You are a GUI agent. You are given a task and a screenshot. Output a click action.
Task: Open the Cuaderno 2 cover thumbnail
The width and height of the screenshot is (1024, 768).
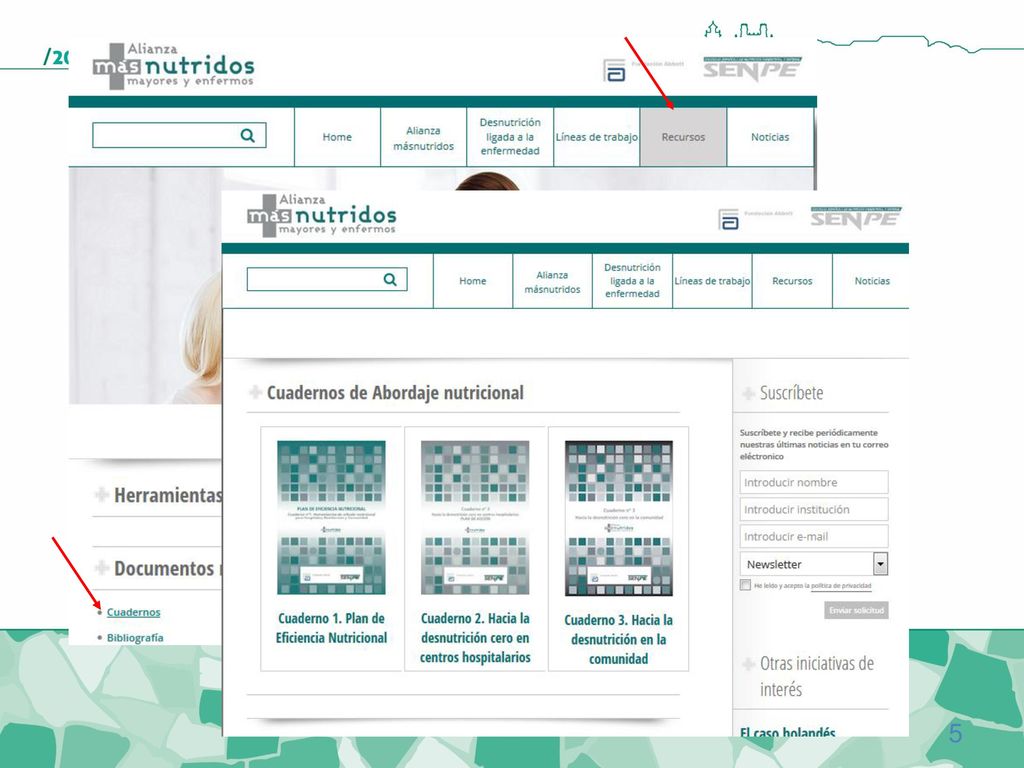pyautogui.click(x=475, y=517)
